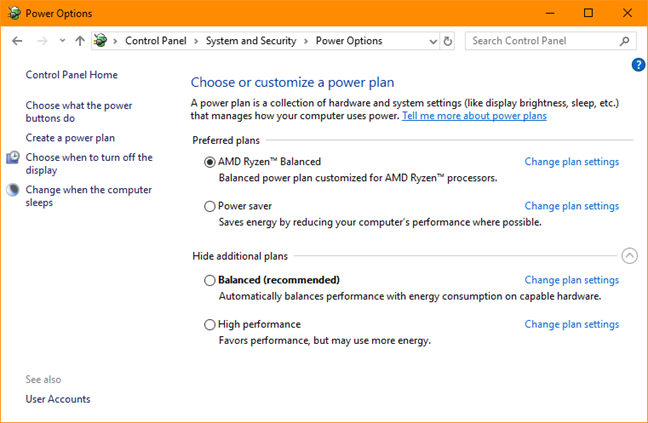The image size is (648, 423).
Task: Change plan settings for Power saver
Action: coord(572,206)
